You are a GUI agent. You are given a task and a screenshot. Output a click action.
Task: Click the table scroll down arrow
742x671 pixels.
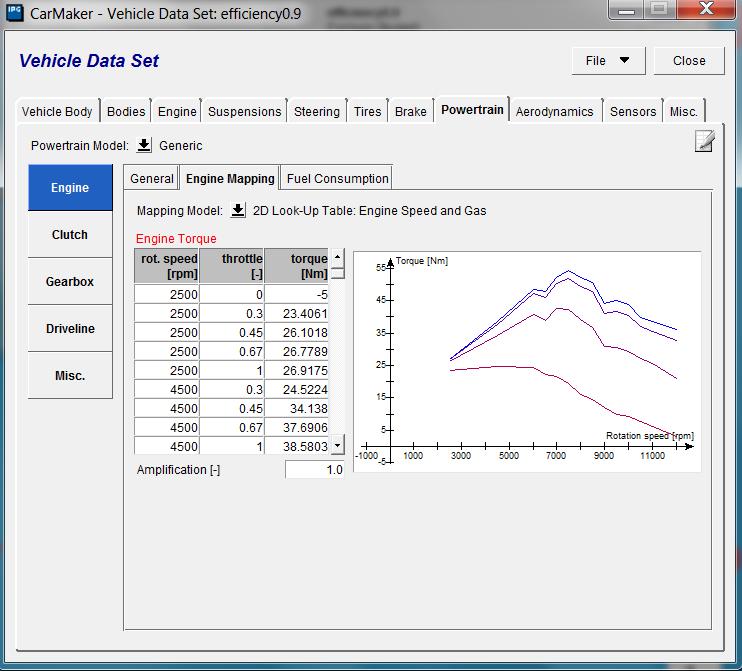(337, 445)
